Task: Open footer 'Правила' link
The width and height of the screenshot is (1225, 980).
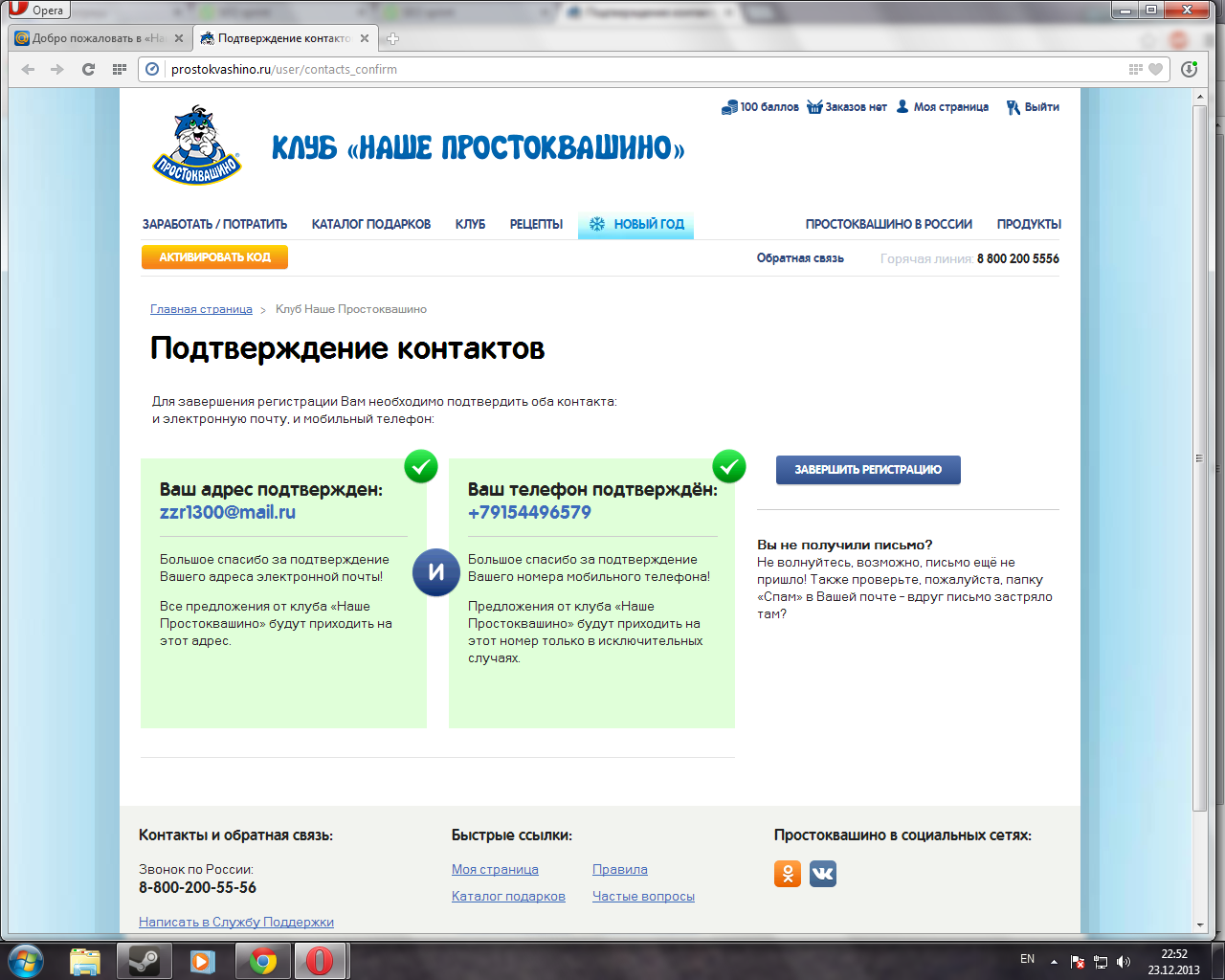Action: [x=620, y=869]
